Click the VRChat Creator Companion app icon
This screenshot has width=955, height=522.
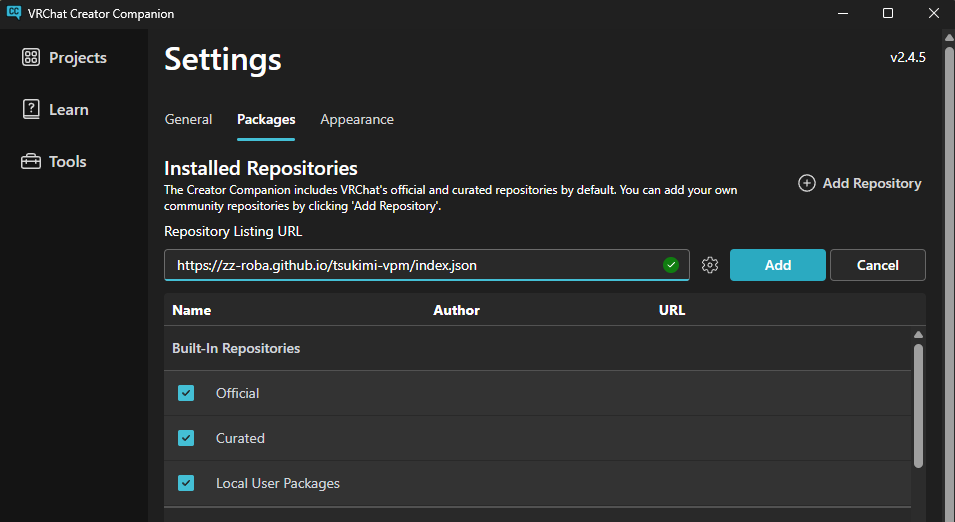point(13,13)
